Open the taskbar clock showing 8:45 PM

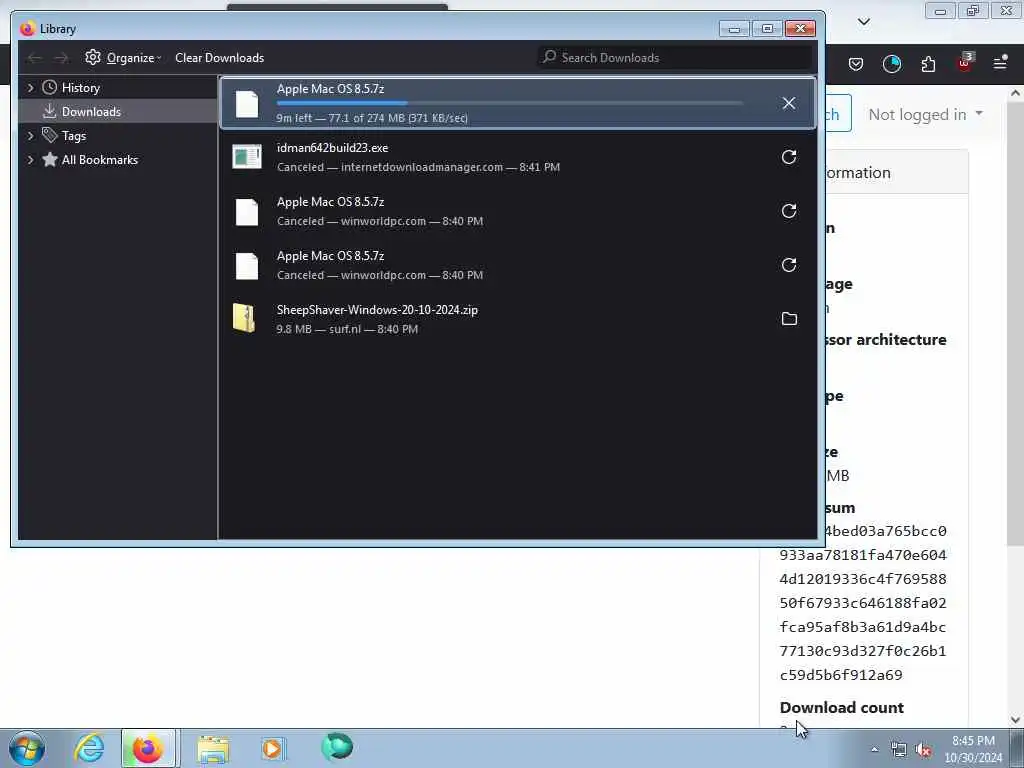(973, 749)
